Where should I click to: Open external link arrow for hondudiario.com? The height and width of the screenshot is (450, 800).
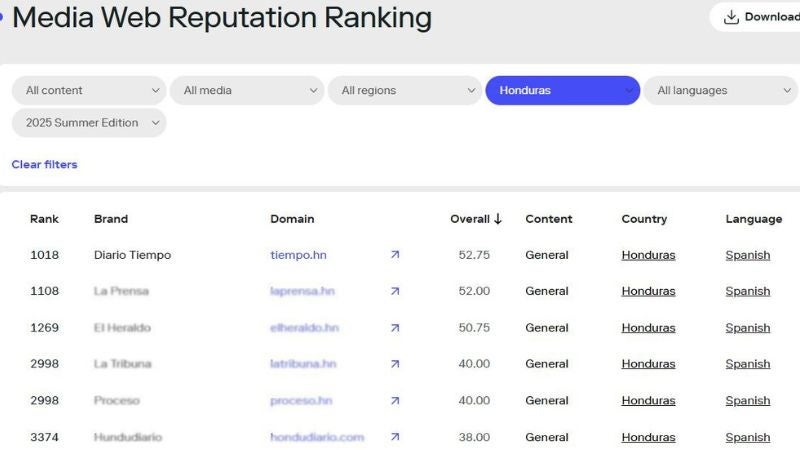(395, 437)
